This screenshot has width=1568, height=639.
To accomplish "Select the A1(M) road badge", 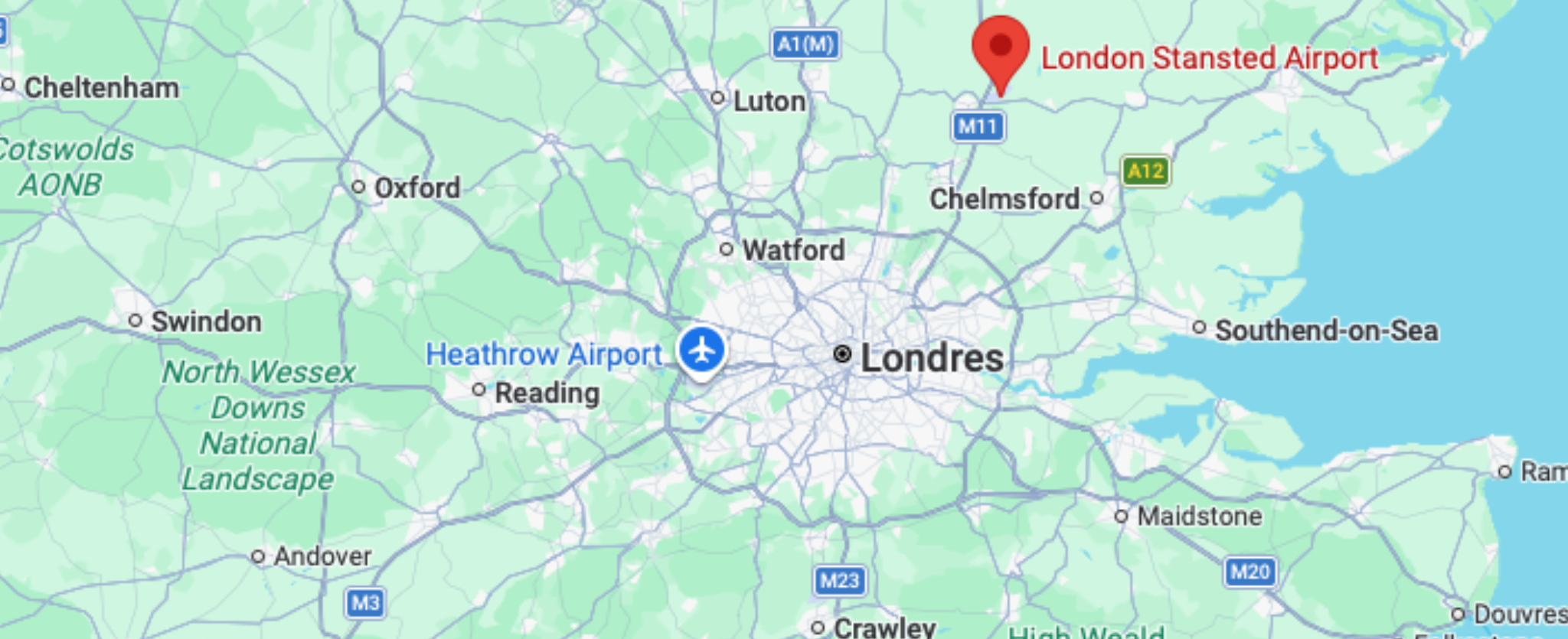I will click(805, 44).
